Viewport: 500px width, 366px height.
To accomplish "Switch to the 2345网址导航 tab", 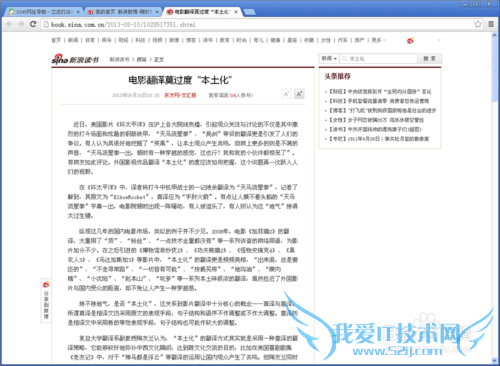I will 44,12.
